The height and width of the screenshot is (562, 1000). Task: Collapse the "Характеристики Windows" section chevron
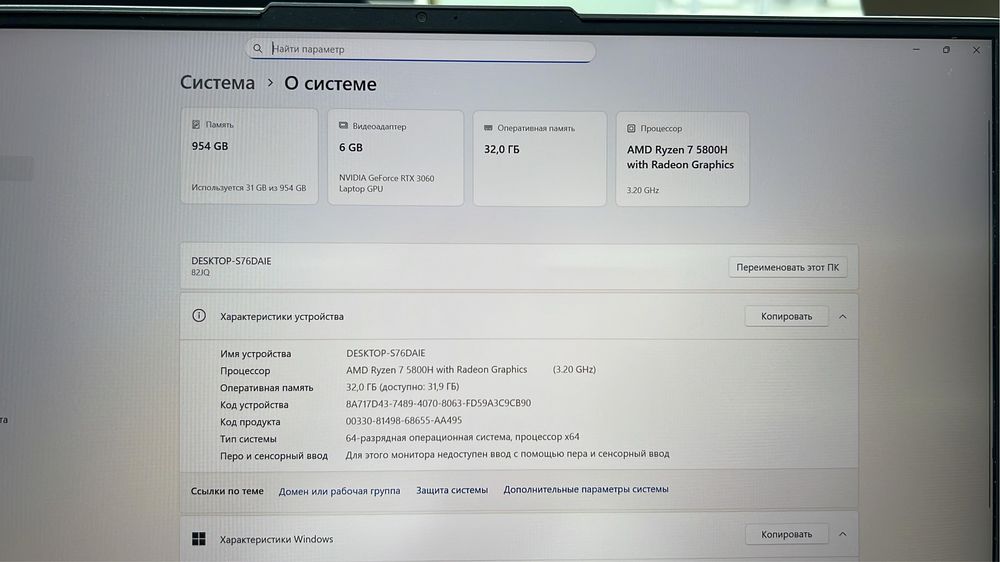tap(842, 534)
